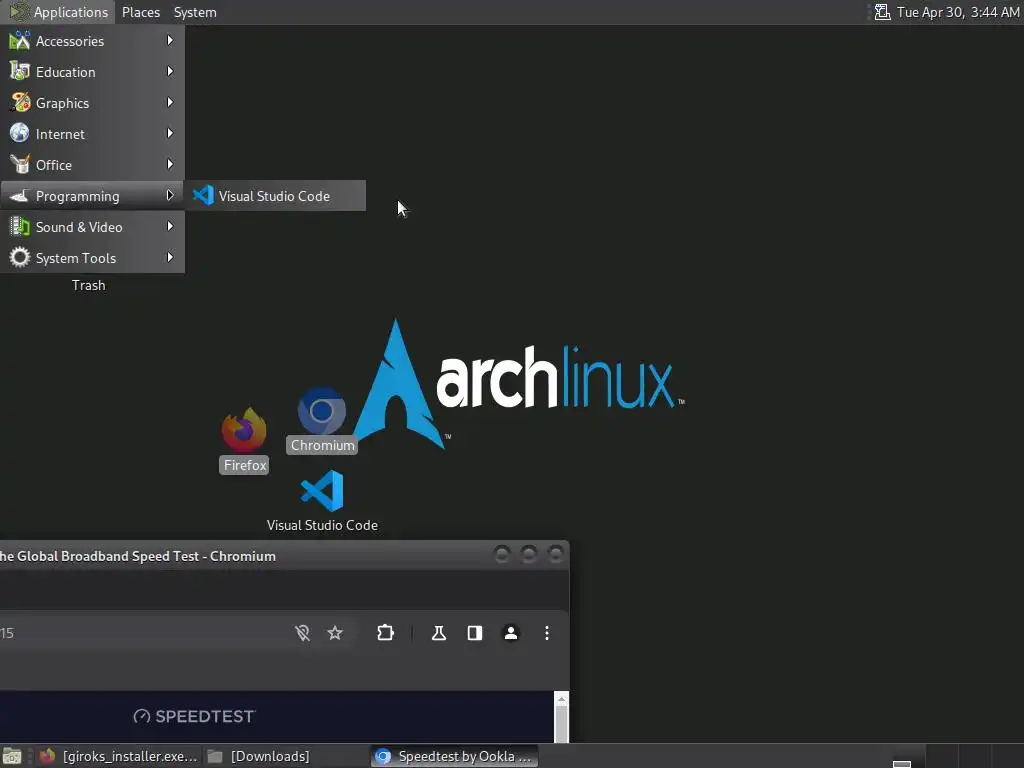
Task: Expand submenu arrow next to Graphics
Action: [x=170, y=103]
